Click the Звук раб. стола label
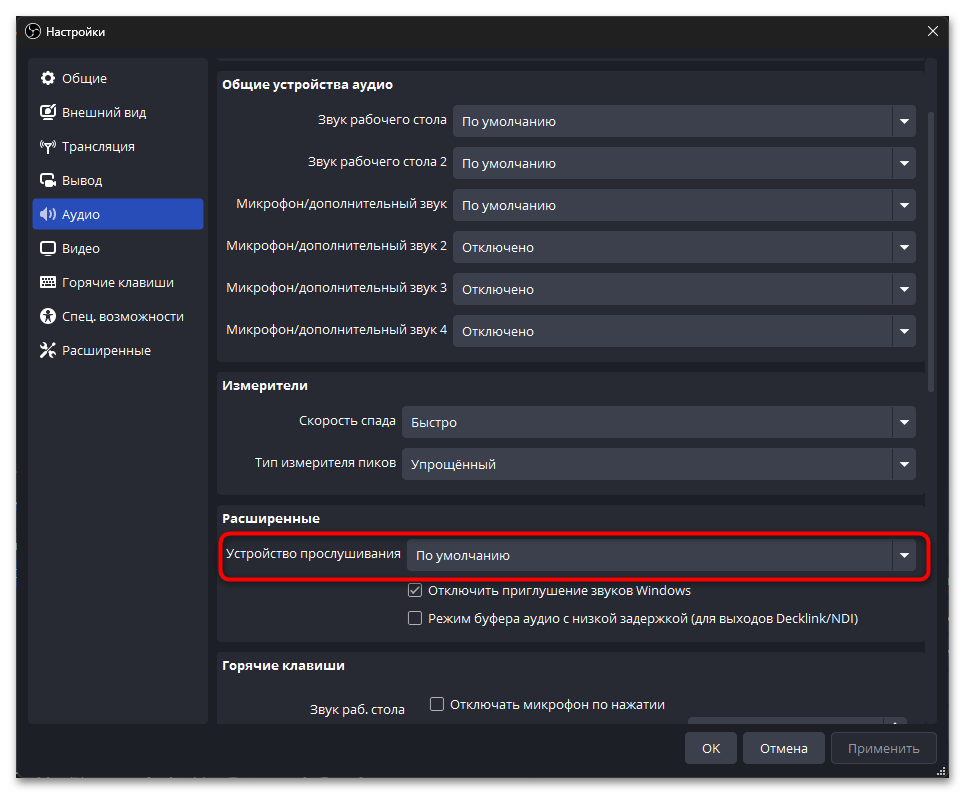The width and height of the screenshot is (965, 794). point(357,710)
